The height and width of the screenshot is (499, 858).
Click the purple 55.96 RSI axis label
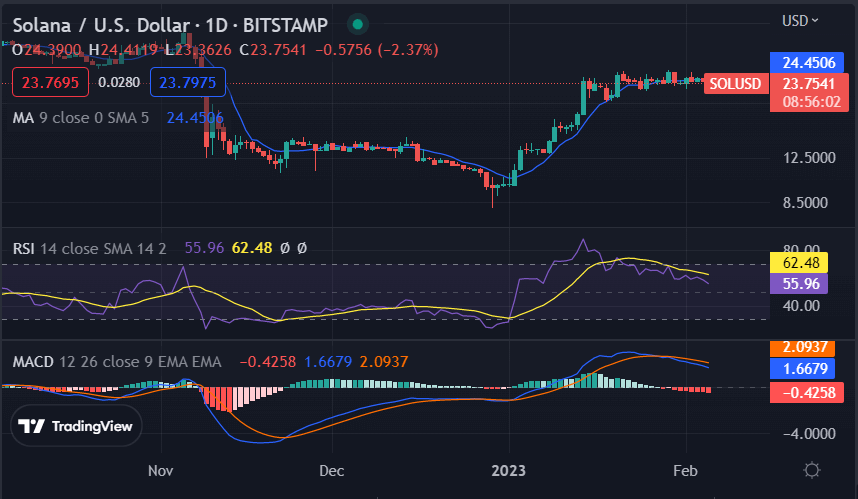click(x=801, y=283)
